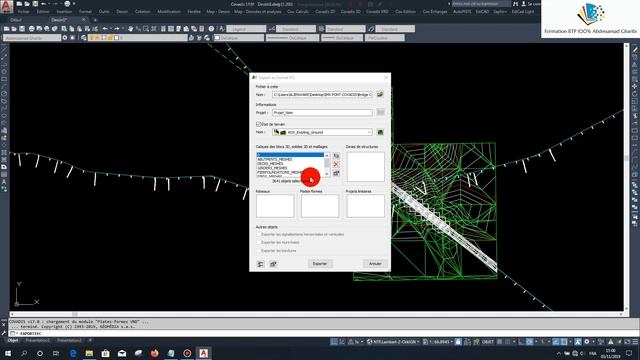Open the PerCouleur plot style dropdown
Viewport: 640px width, 360px height.
click(x=385, y=38)
